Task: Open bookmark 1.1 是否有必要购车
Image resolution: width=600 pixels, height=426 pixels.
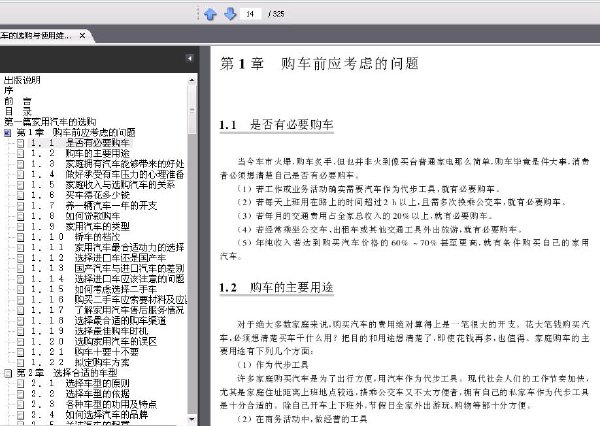Action: pos(80,143)
